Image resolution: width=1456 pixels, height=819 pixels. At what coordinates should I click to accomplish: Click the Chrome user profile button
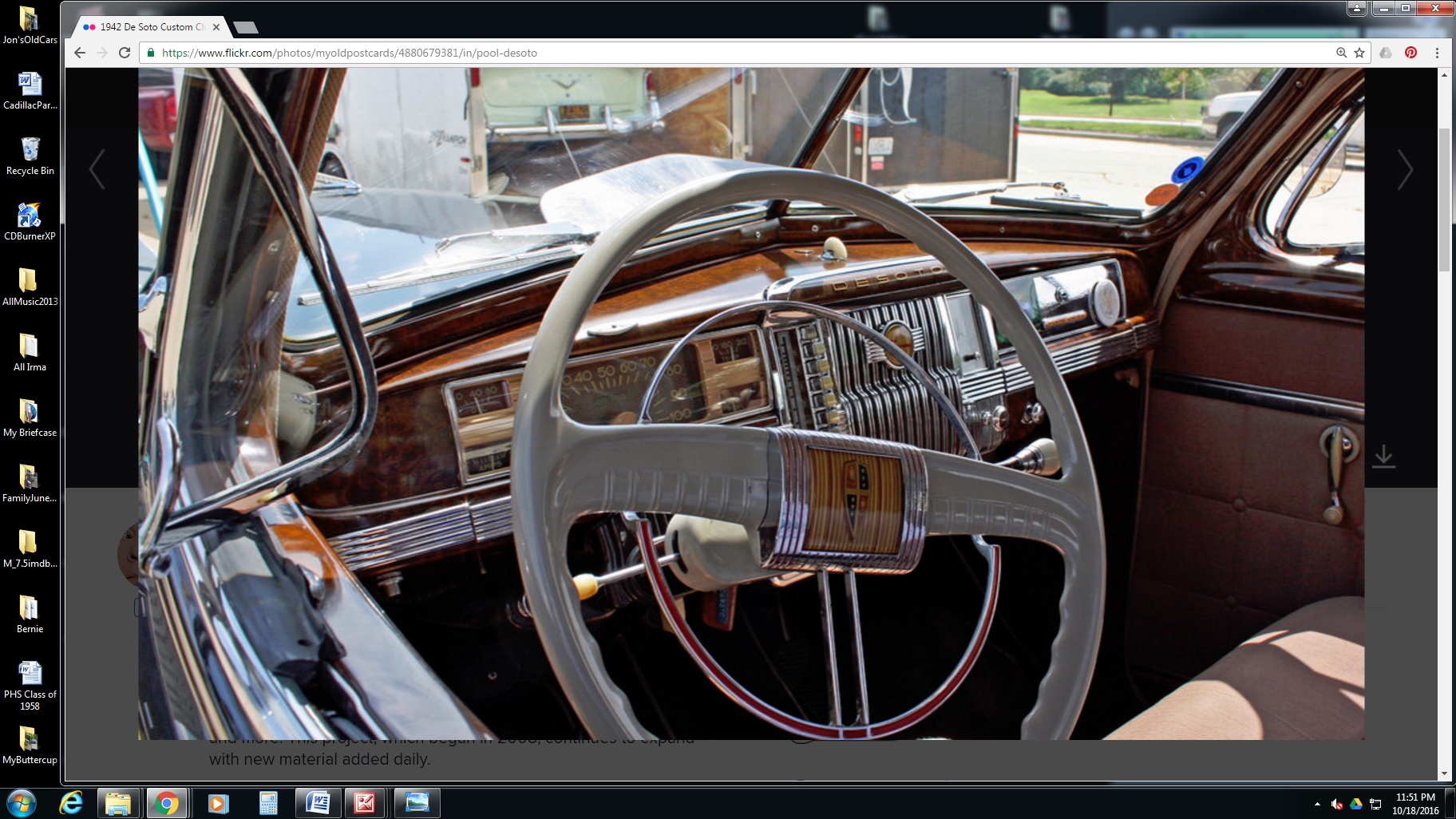tap(1357, 8)
